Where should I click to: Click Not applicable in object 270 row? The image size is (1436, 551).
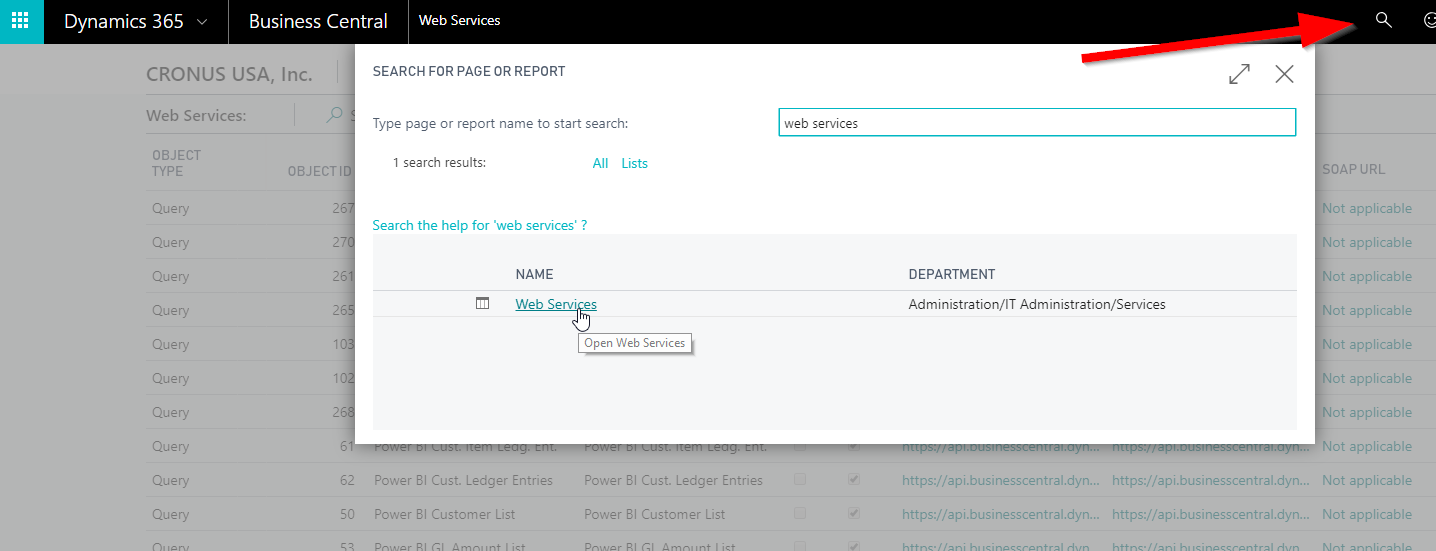(1367, 242)
